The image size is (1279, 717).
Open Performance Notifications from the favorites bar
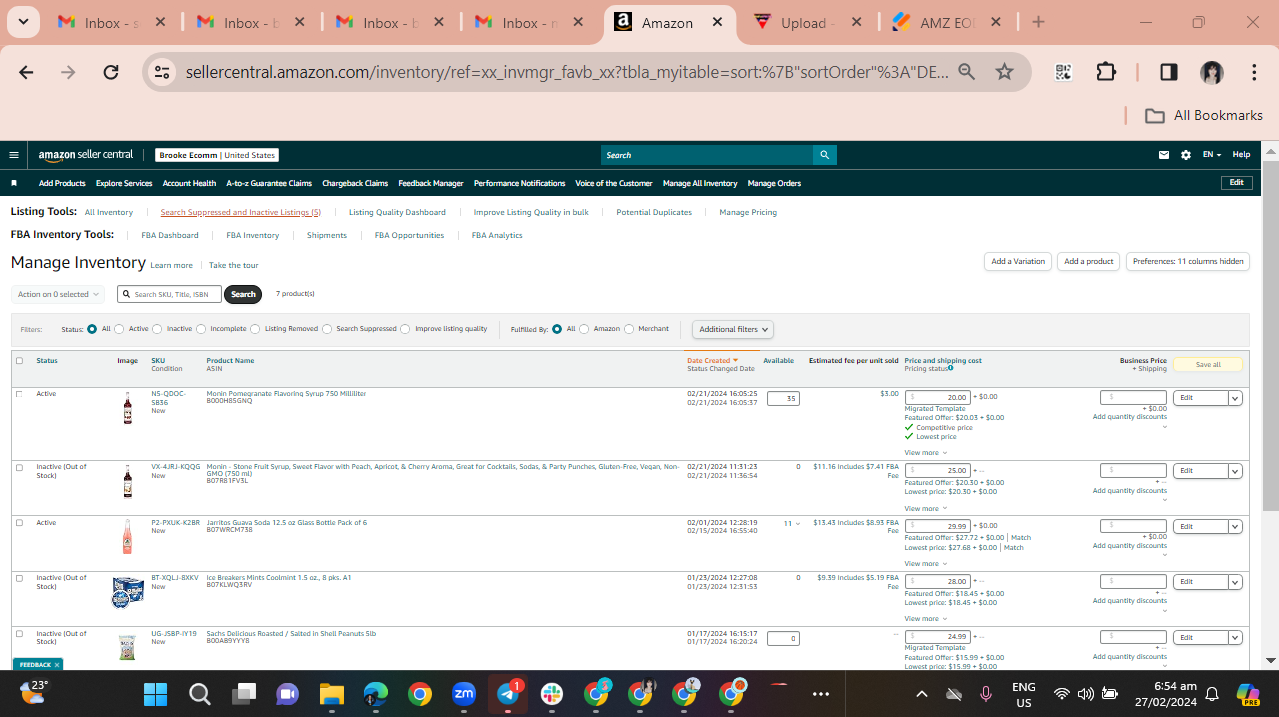pyautogui.click(x=519, y=183)
